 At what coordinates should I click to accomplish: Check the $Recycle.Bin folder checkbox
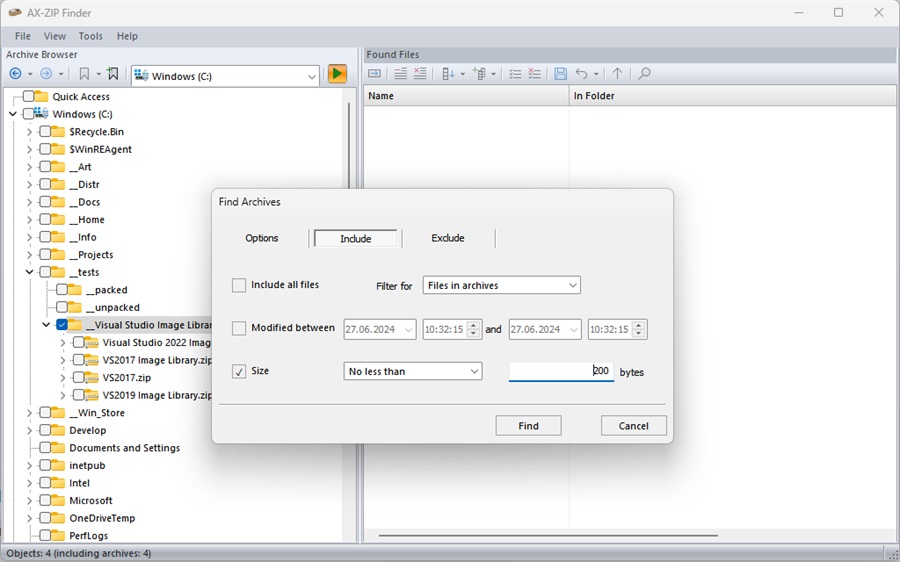point(45,131)
